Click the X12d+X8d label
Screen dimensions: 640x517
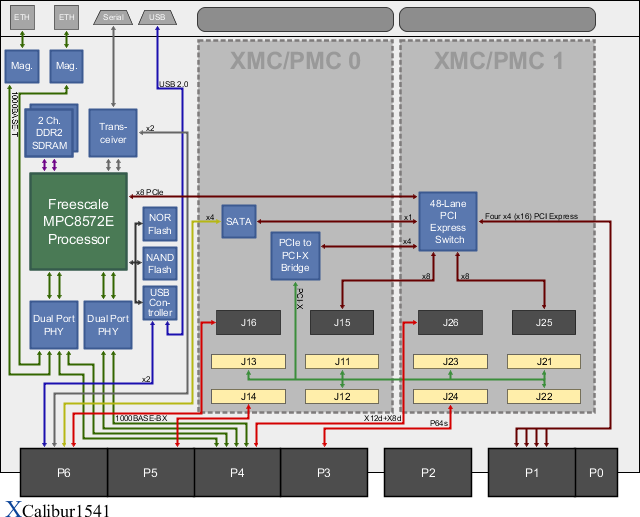(x=382, y=418)
